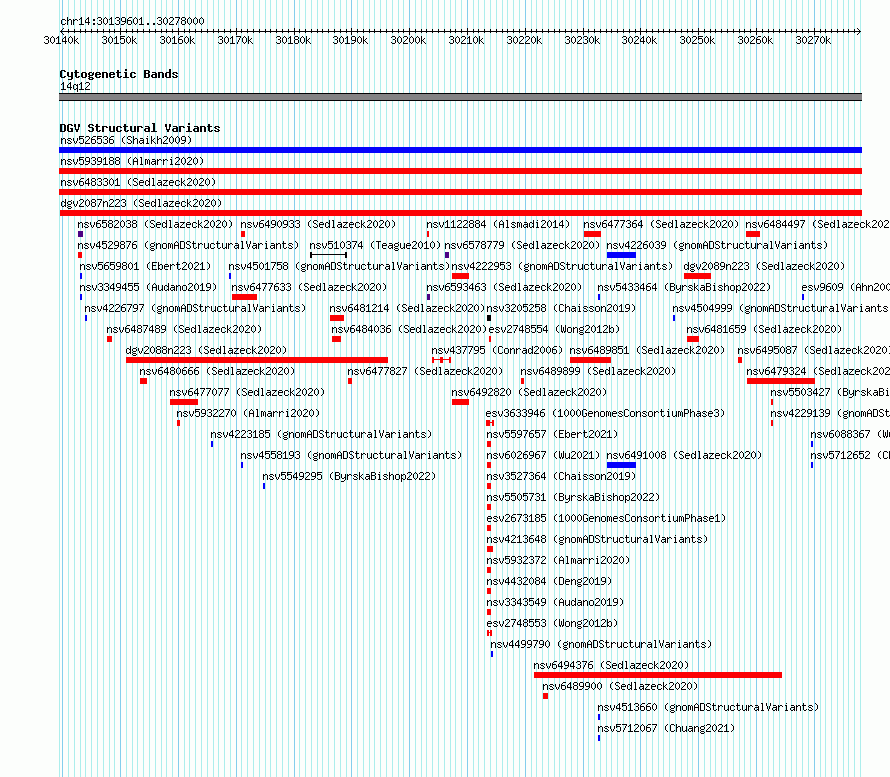Open nsv6489851 (Sedlazeck2020) label
This screenshot has width=890, height=777.
(648, 350)
